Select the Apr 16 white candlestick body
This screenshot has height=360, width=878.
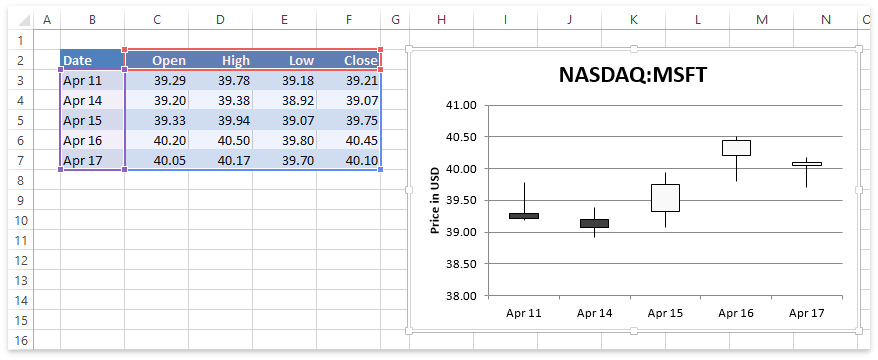pos(736,148)
